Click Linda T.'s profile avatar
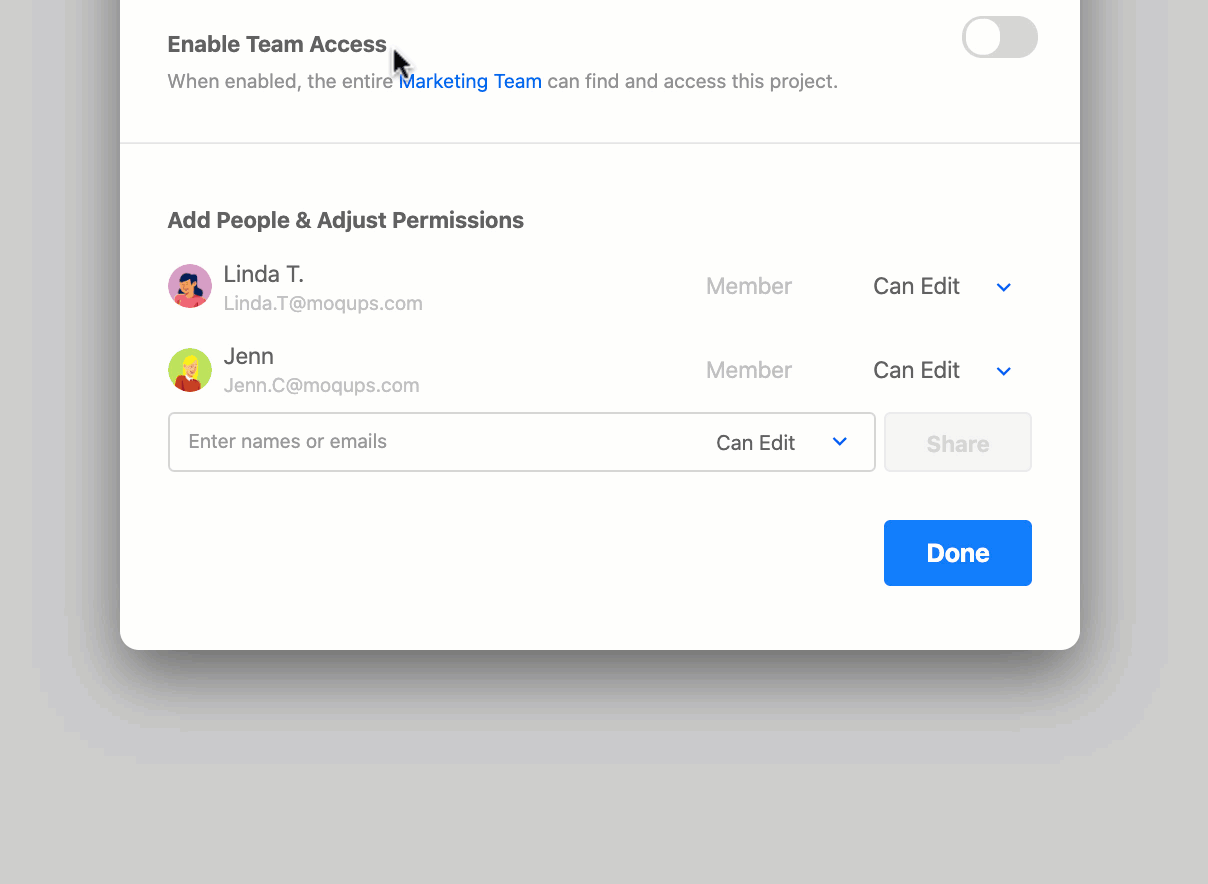The image size is (1208, 884). point(189,286)
